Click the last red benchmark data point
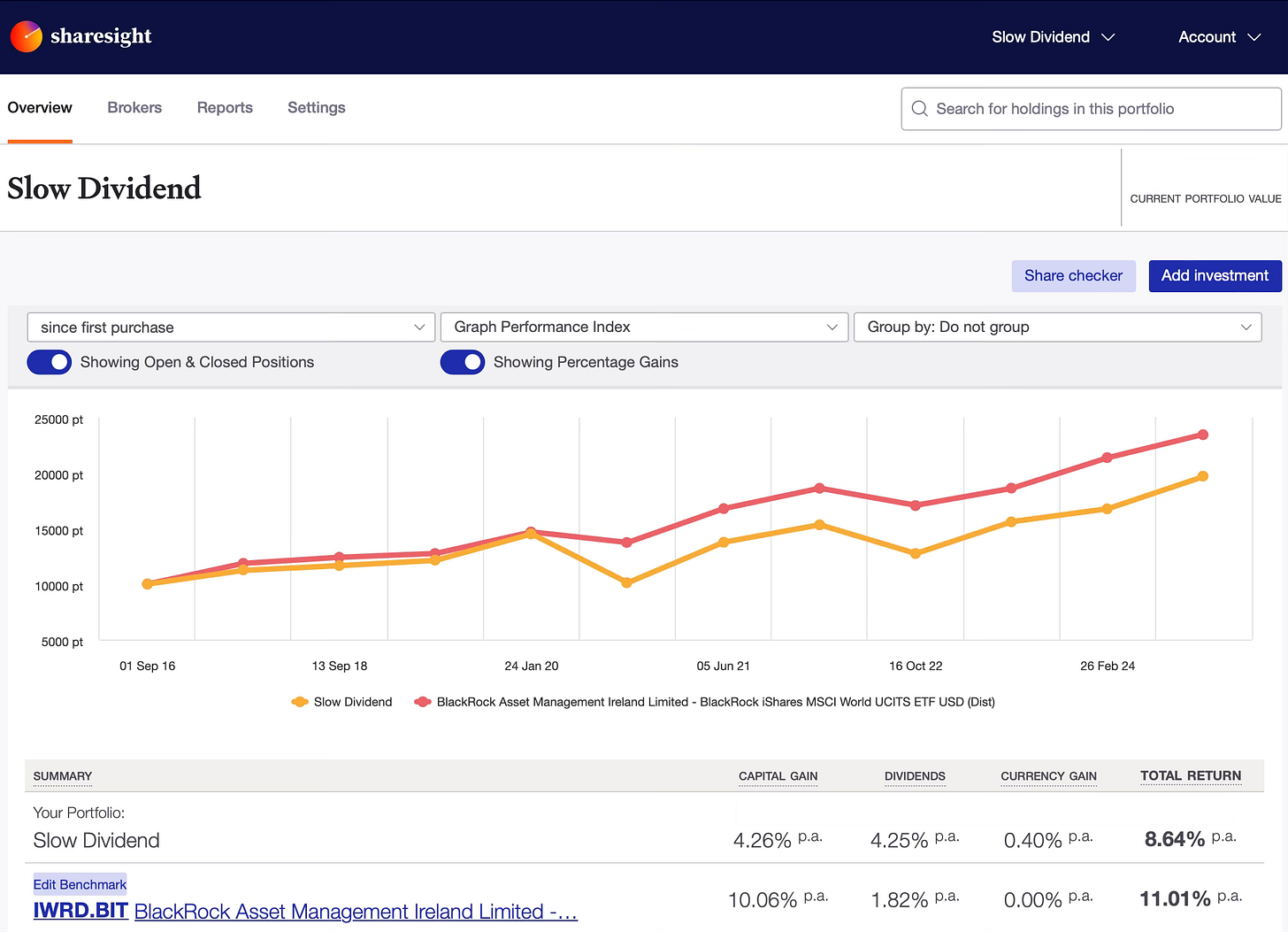 click(1203, 435)
